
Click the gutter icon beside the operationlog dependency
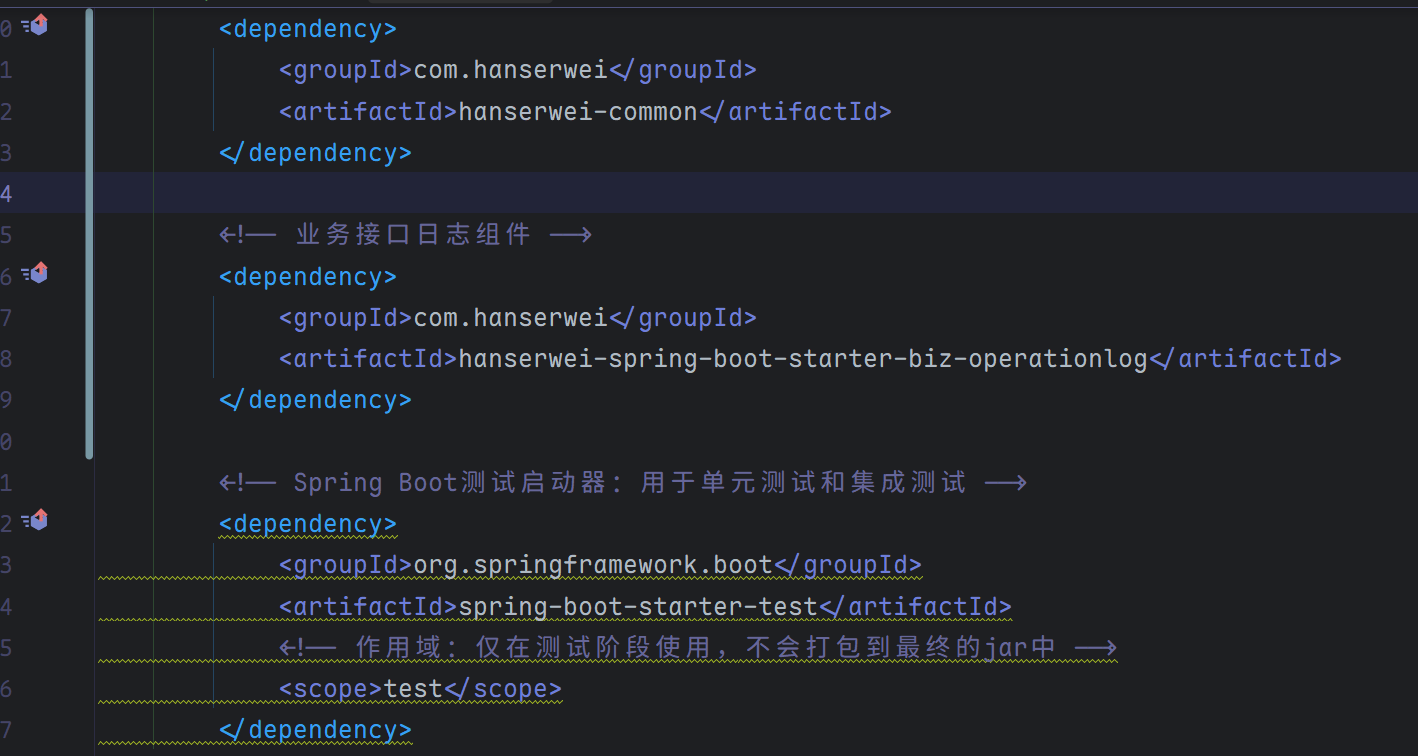(36, 273)
